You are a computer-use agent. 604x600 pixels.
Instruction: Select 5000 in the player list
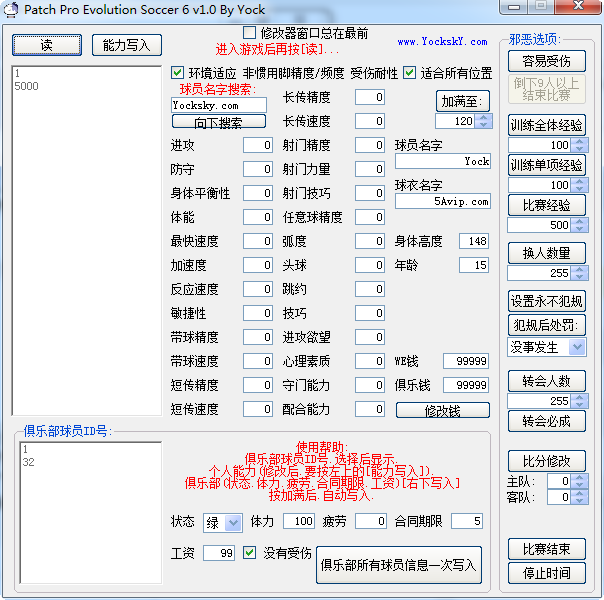click(x=27, y=86)
